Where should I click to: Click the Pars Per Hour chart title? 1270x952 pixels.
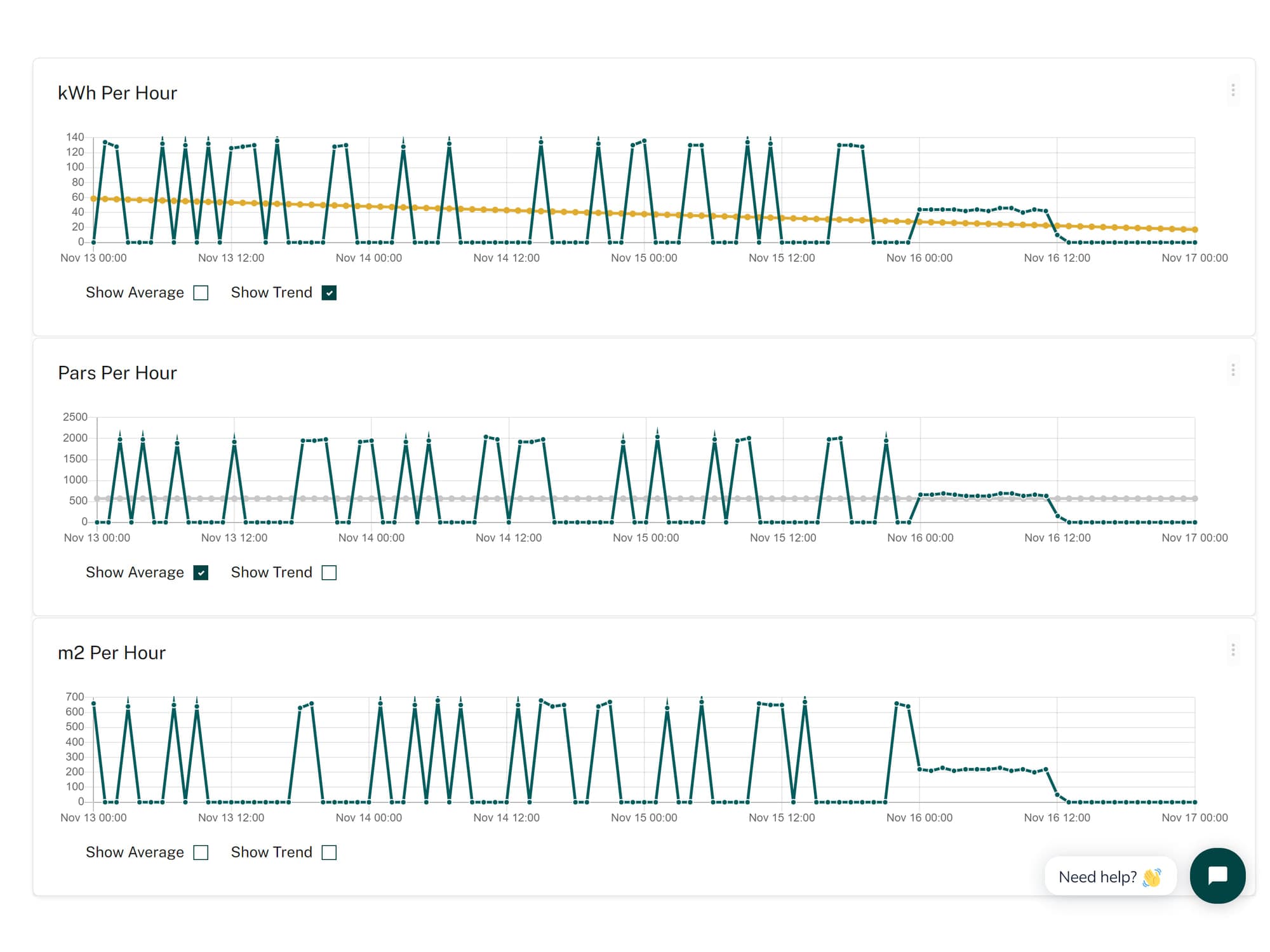[x=117, y=373]
